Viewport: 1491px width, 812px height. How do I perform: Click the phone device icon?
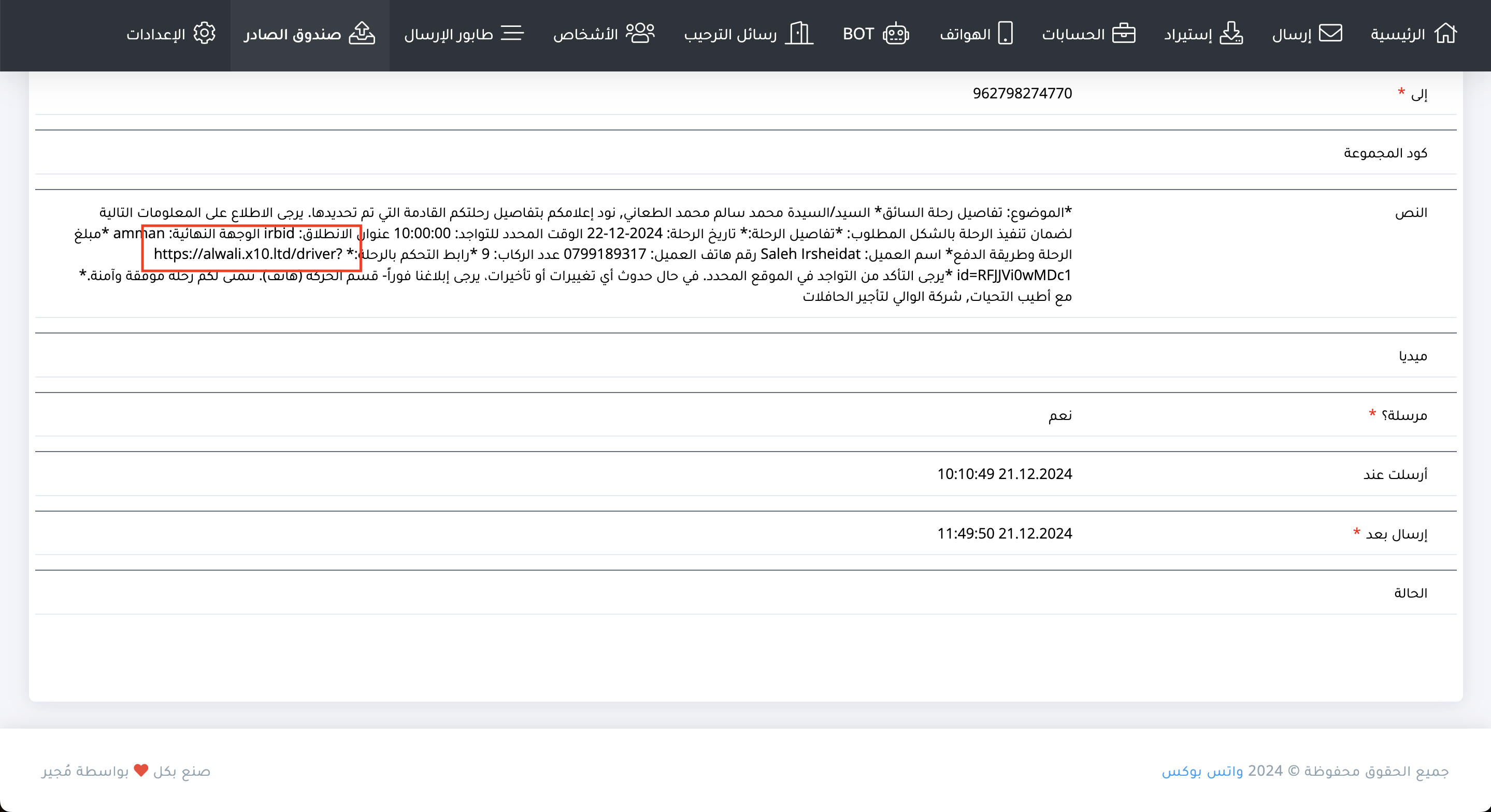tap(1006, 34)
